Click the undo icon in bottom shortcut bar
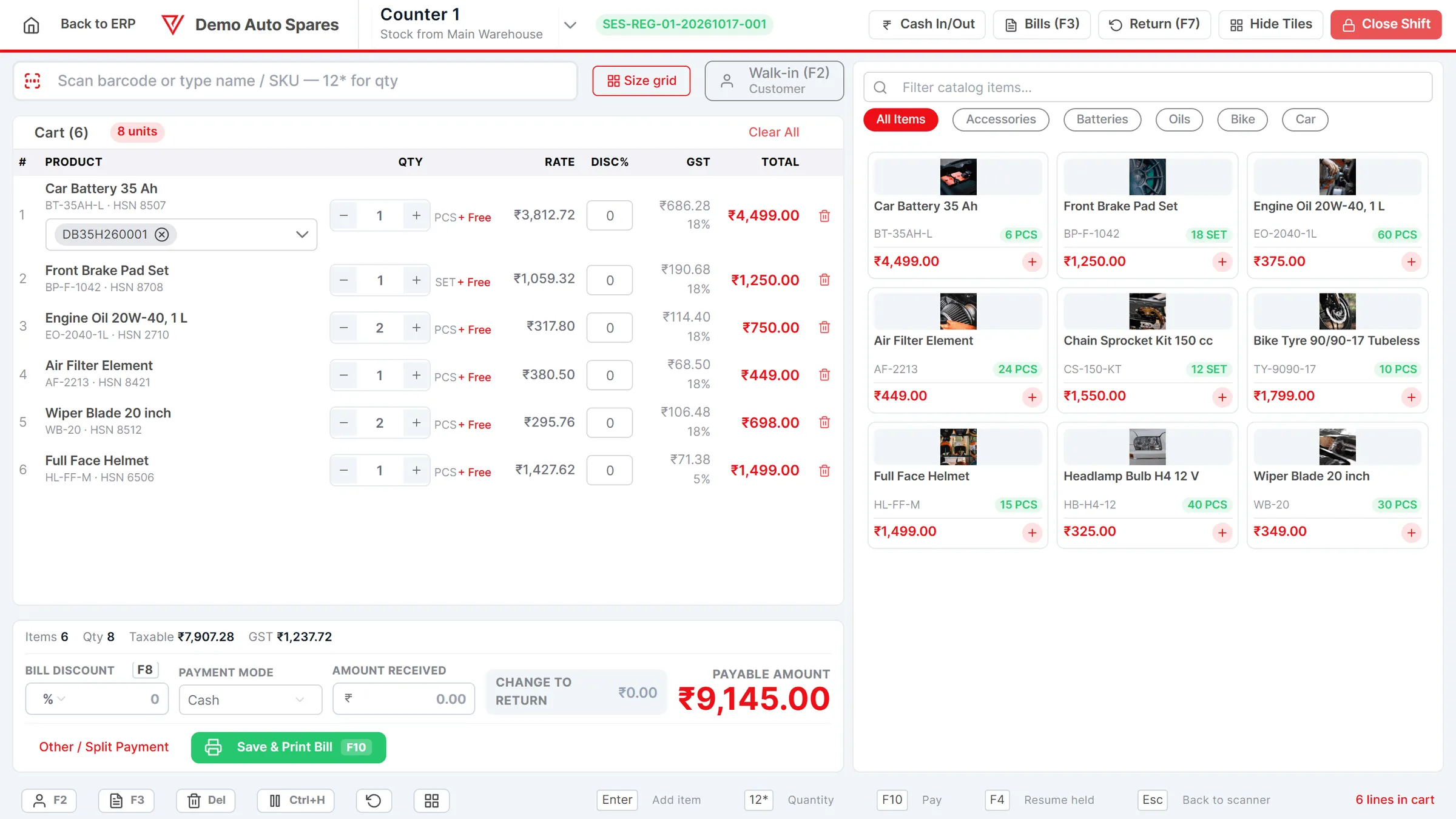This screenshot has width=1456, height=819. (x=374, y=801)
